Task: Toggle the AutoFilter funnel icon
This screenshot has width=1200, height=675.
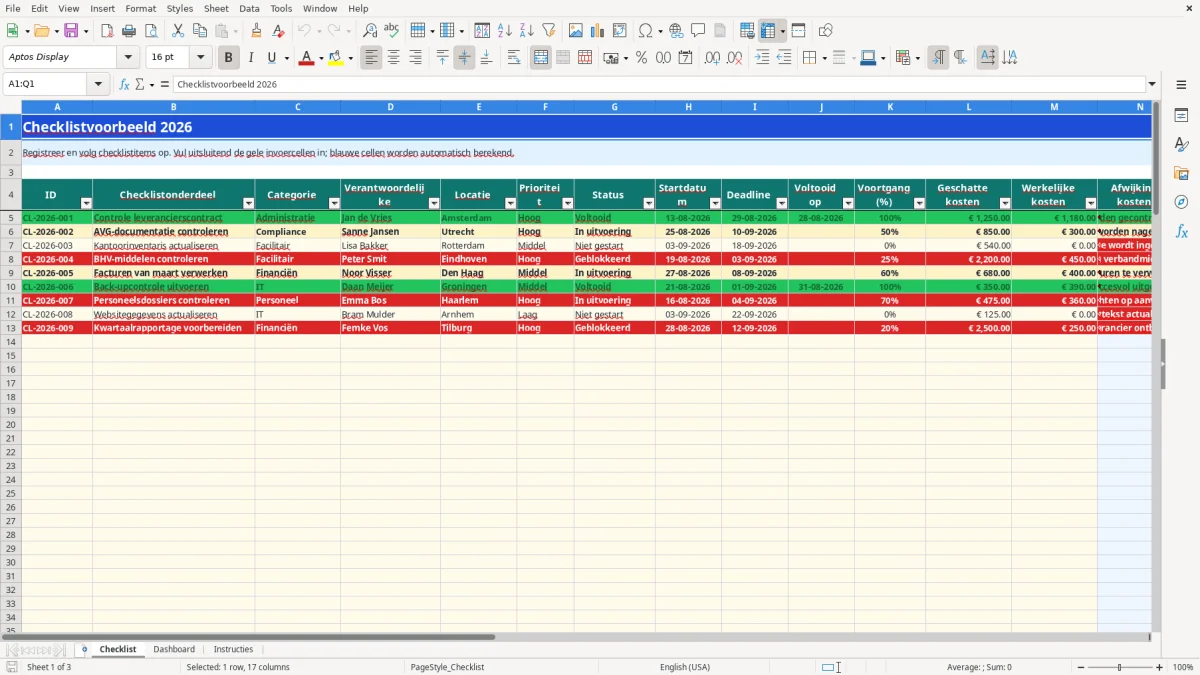Action: 549,31
